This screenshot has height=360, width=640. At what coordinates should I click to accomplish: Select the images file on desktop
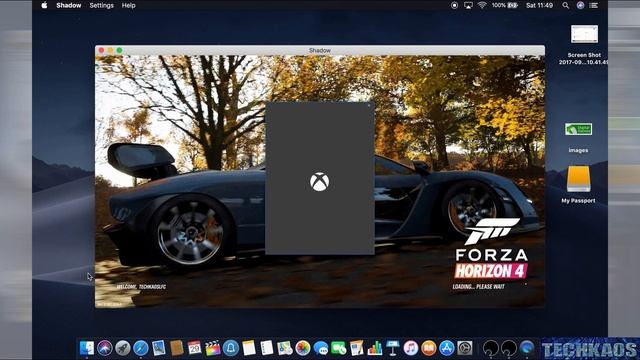[578, 138]
